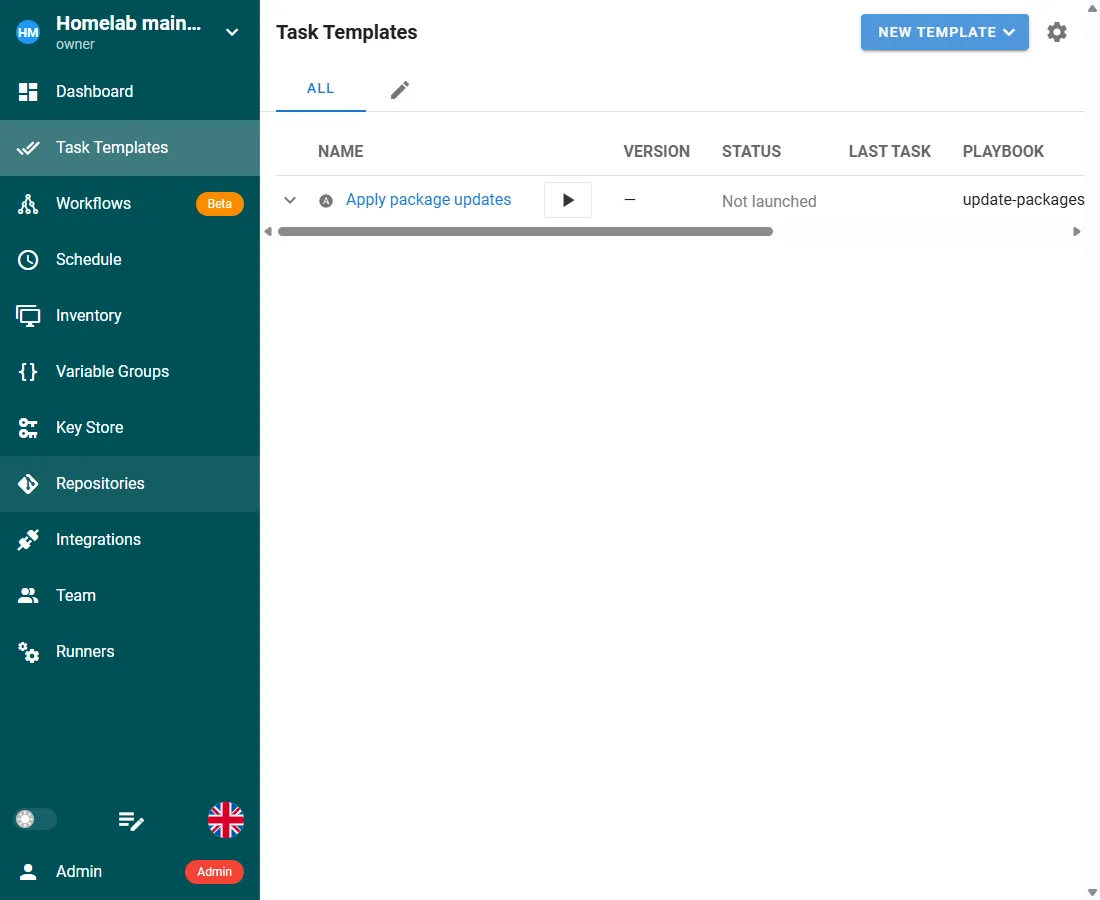Click the Team people icon
The image size is (1100, 900).
click(28, 596)
